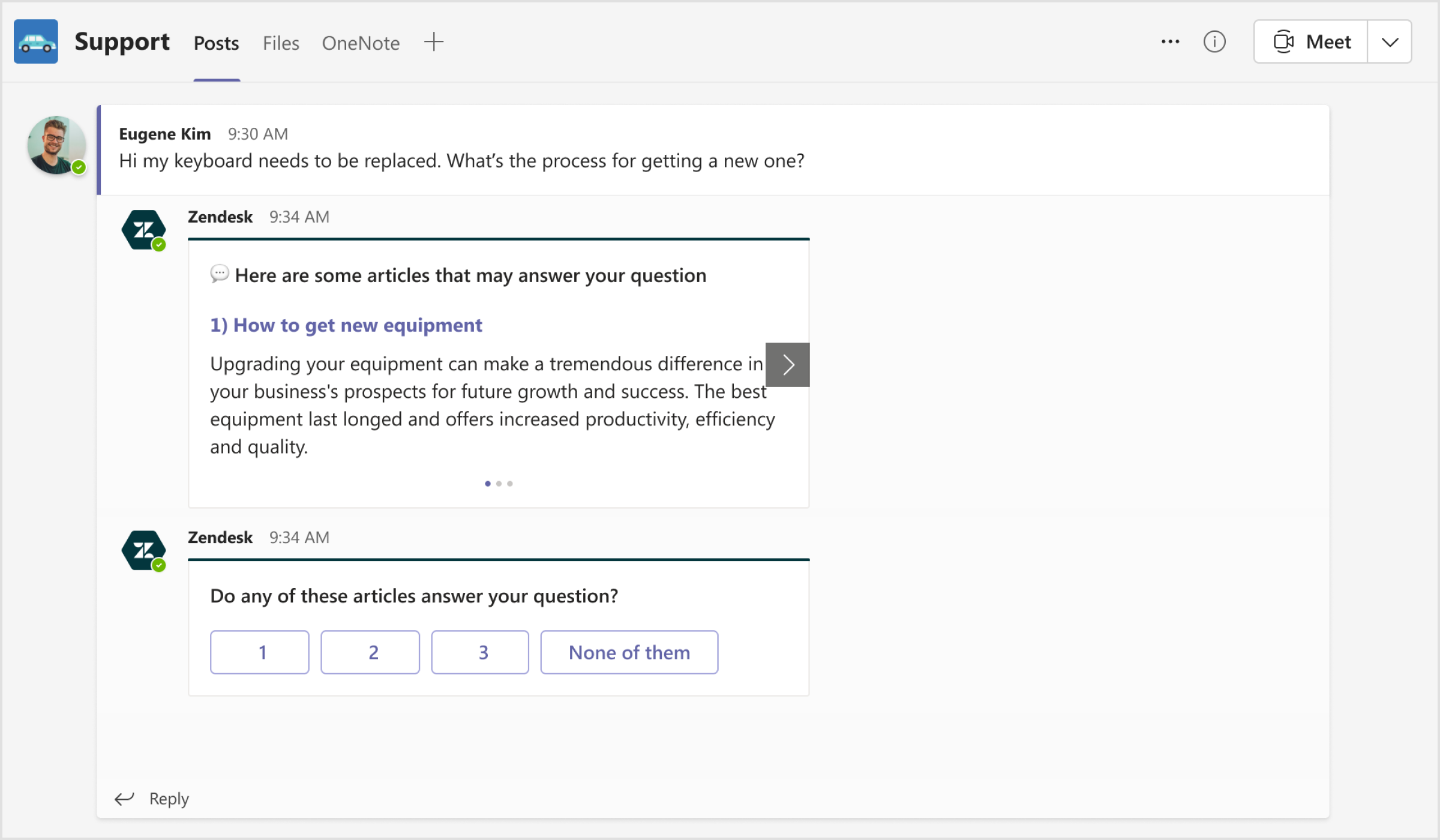
Task: Choose article option 1
Action: pos(259,652)
